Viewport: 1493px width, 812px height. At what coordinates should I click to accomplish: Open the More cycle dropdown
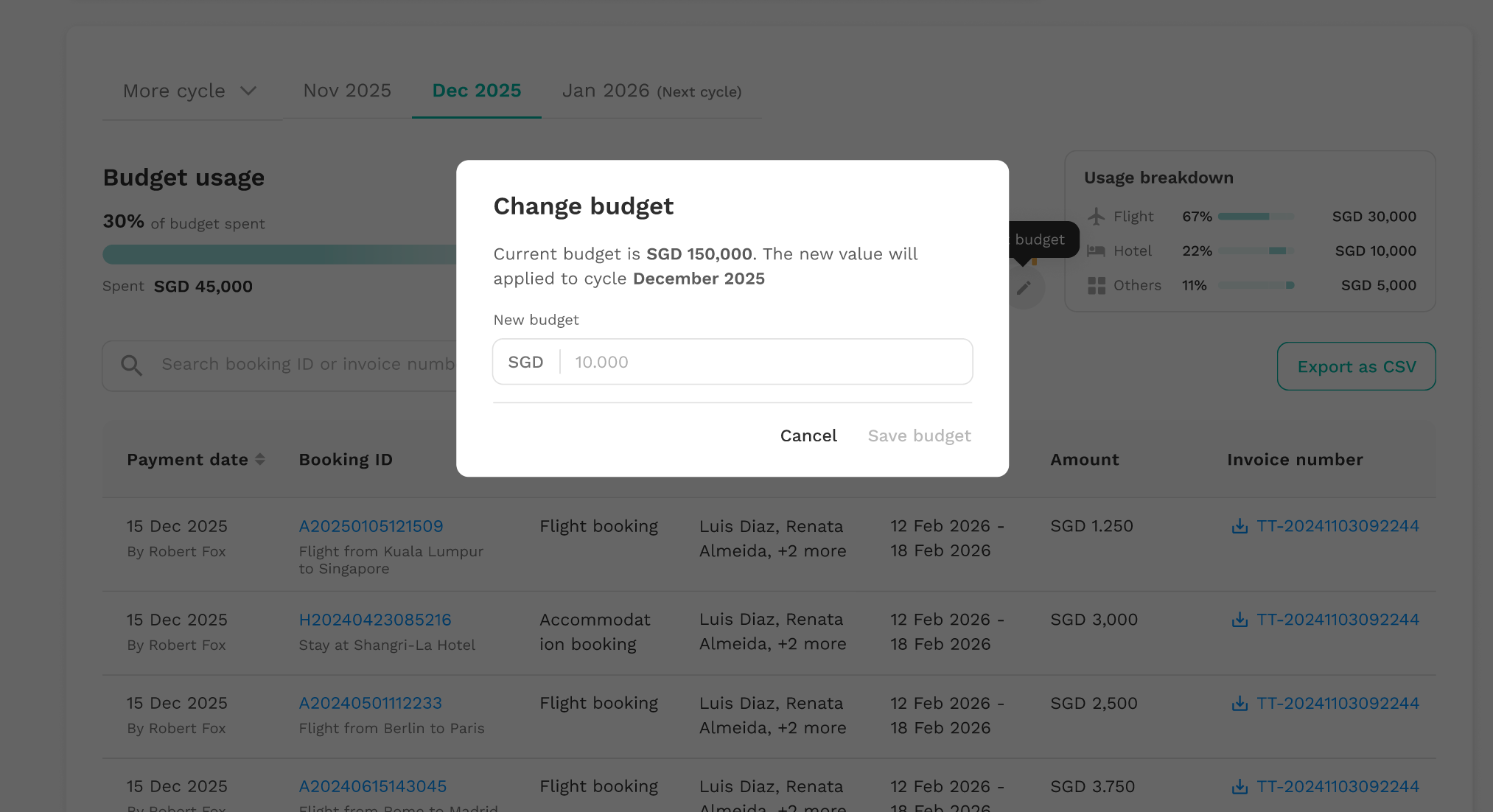190,91
